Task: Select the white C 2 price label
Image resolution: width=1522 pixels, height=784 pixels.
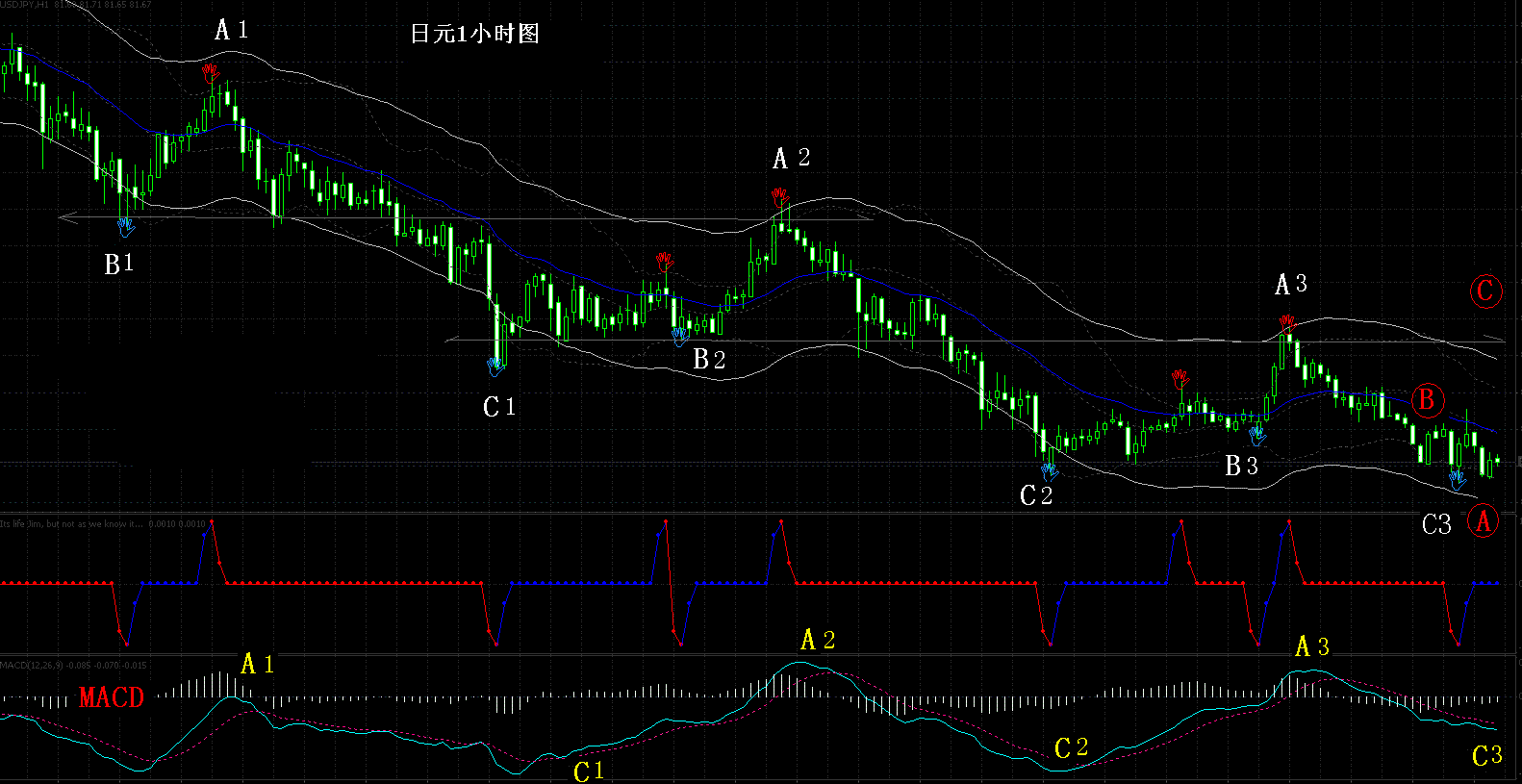Action: (1036, 495)
